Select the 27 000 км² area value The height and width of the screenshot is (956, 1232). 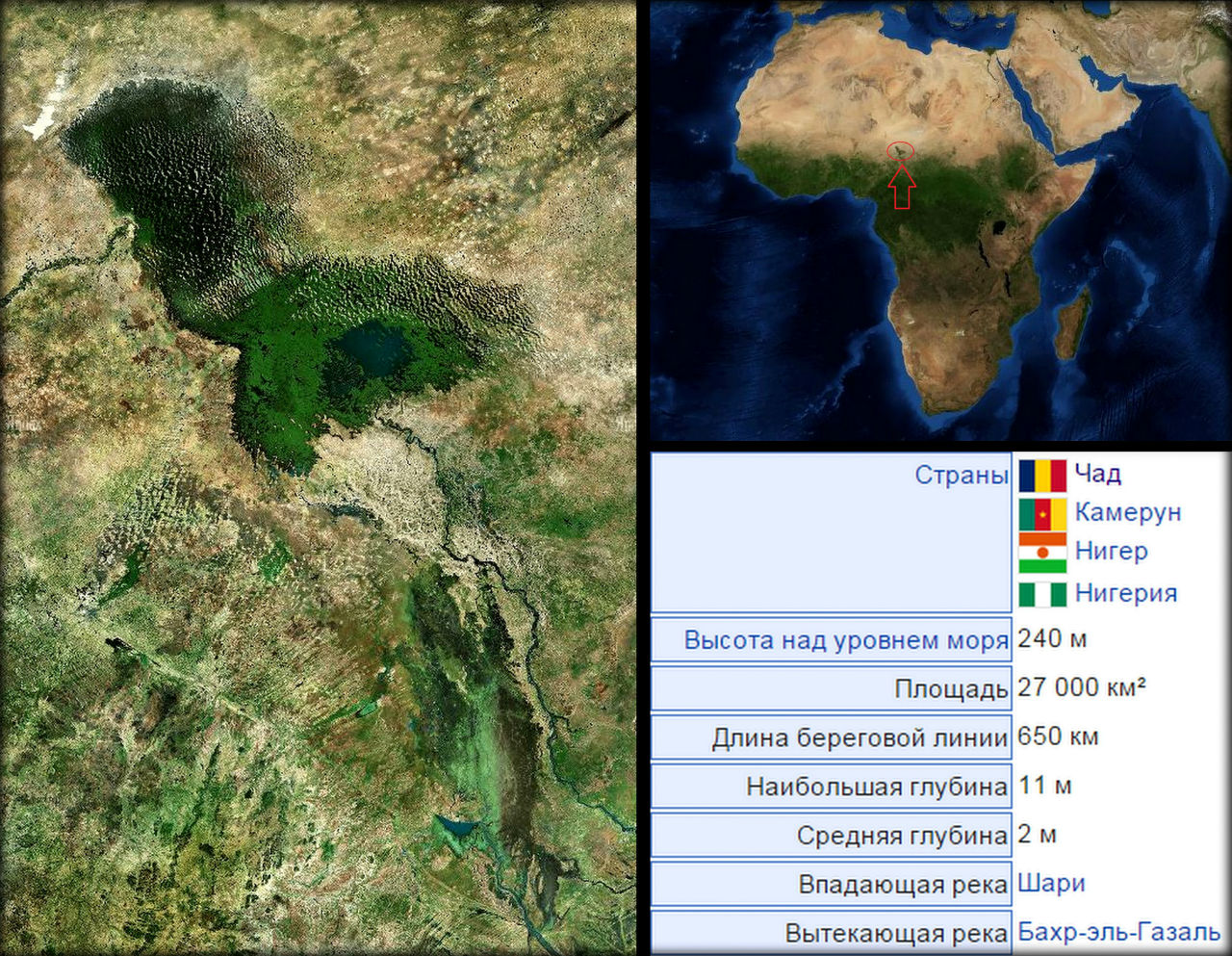coord(1082,687)
